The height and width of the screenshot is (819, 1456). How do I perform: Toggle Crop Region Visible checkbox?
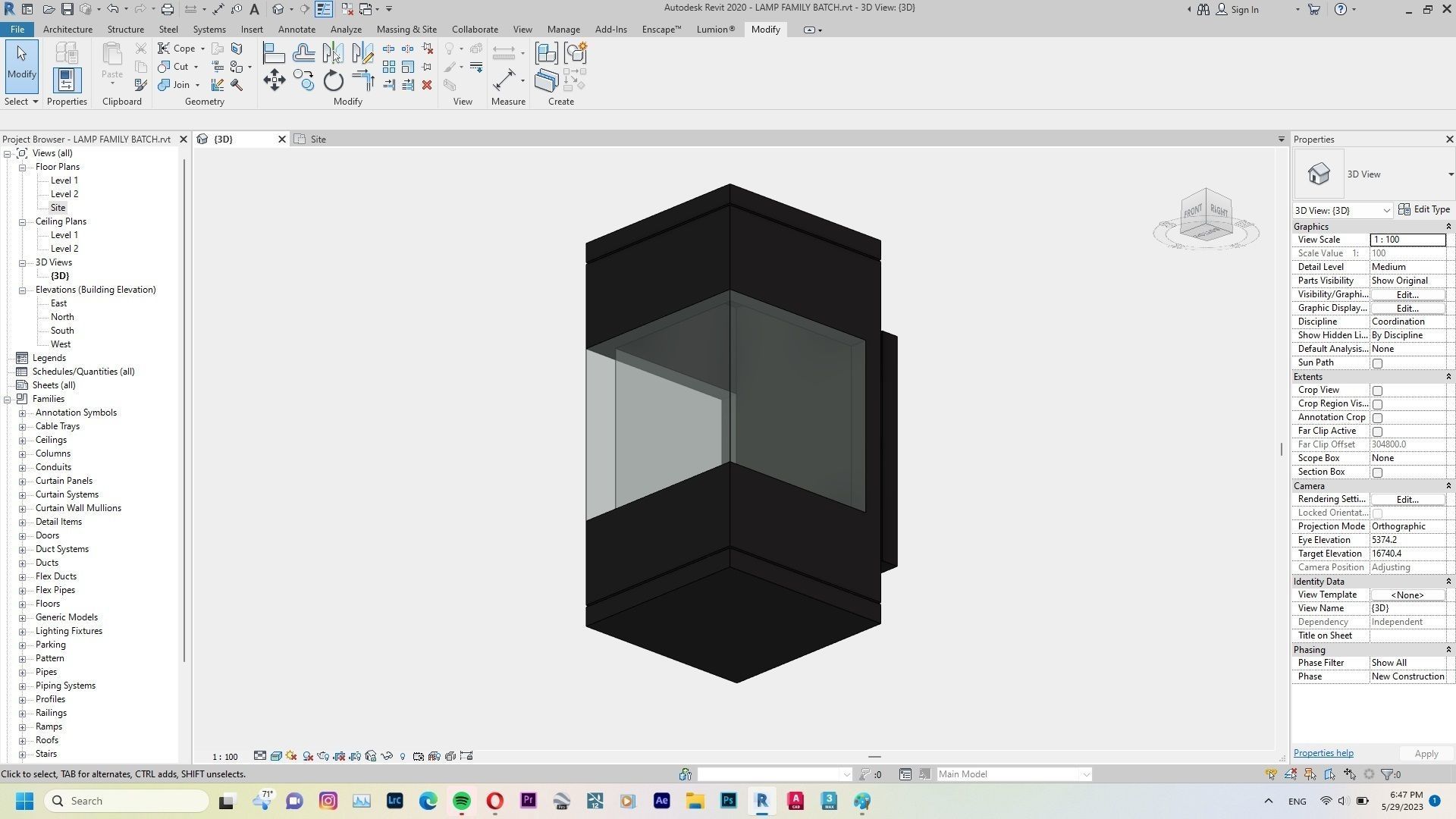pos(1377,404)
